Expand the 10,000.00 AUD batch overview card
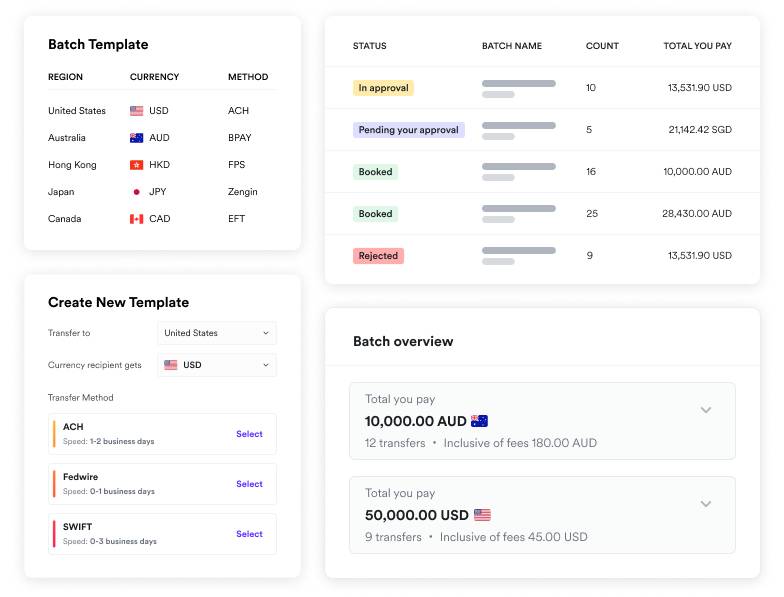Viewport: 784px width, 597px height. click(706, 410)
